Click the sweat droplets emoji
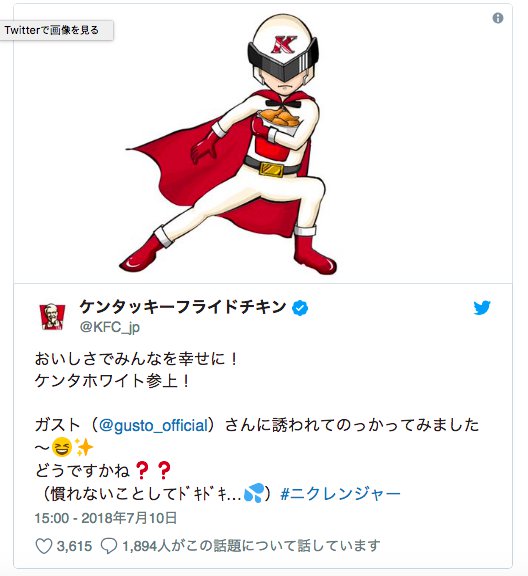 pyautogui.click(x=254, y=493)
